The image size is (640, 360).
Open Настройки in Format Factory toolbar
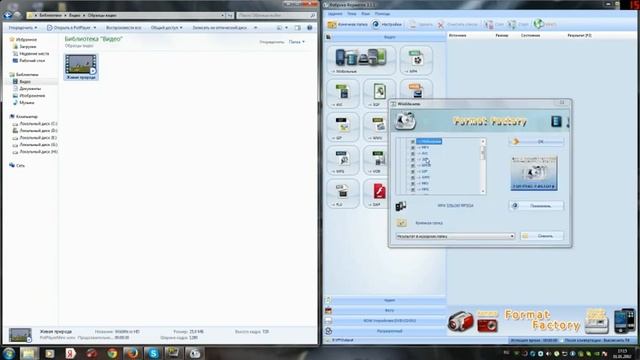387,24
